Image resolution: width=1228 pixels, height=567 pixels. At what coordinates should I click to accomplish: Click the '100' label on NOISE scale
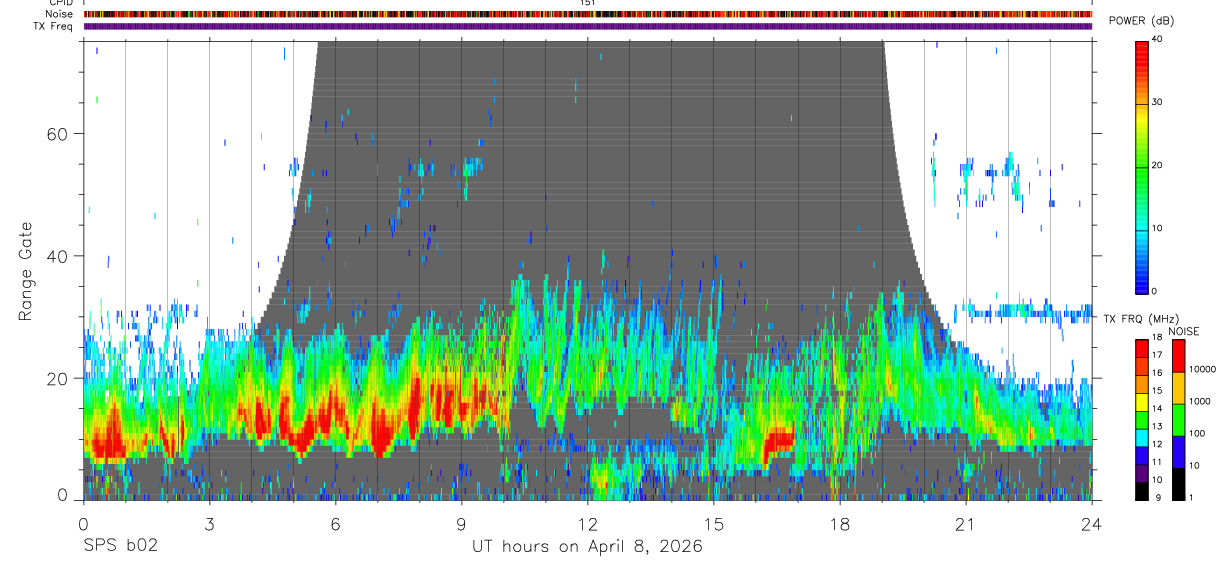point(1197,434)
